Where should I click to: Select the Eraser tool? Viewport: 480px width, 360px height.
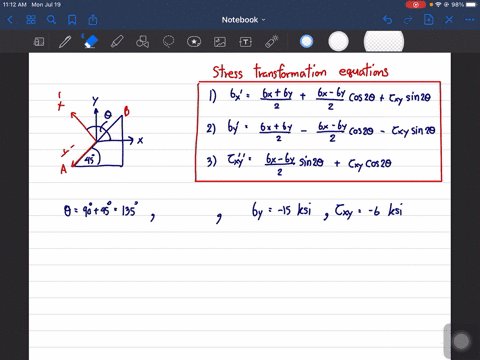pyautogui.click(x=91, y=41)
